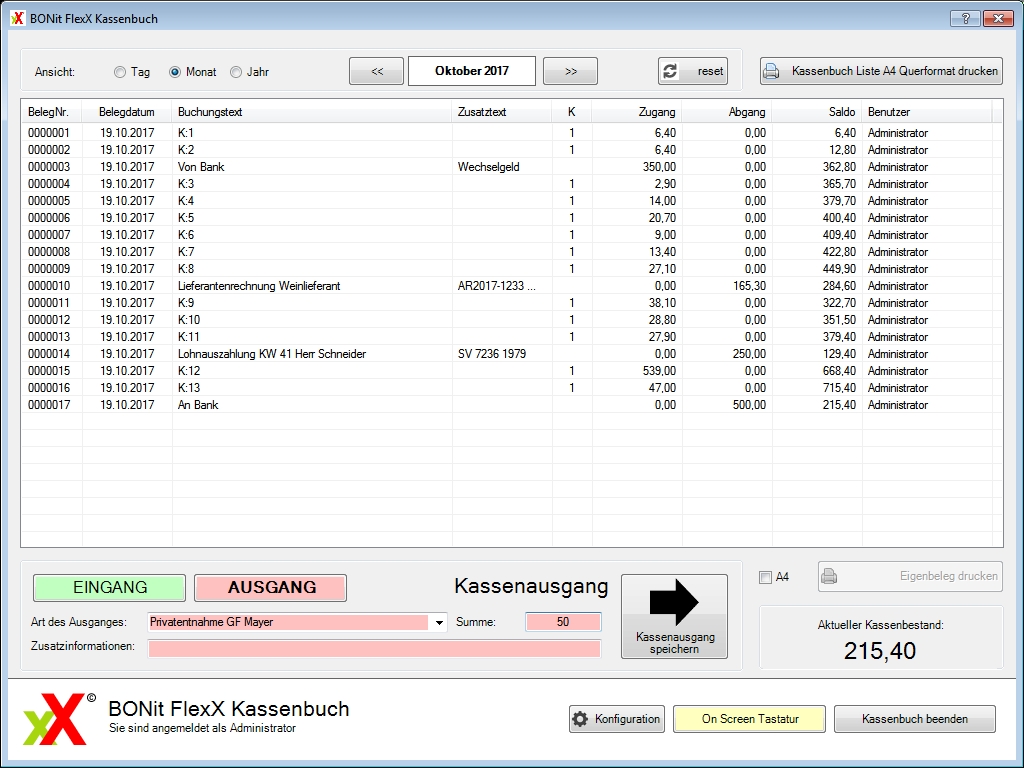Click the Eigenbeleg drucken button

click(910, 577)
